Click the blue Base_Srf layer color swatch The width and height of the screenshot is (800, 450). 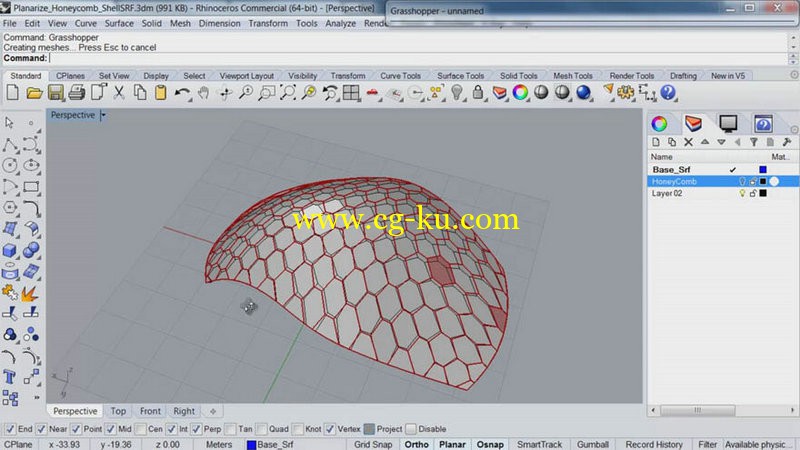[x=763, y=169]
